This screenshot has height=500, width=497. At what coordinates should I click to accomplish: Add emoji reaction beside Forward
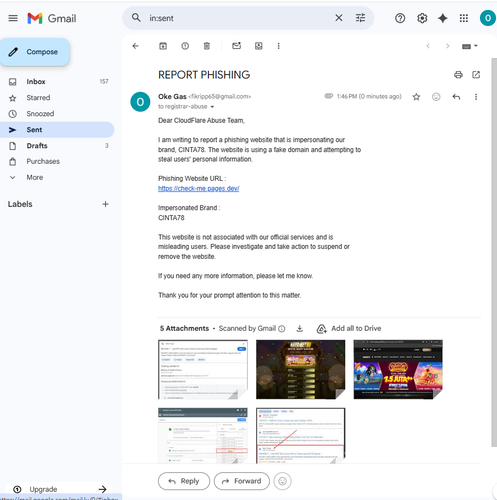click(x=282, y=481)
